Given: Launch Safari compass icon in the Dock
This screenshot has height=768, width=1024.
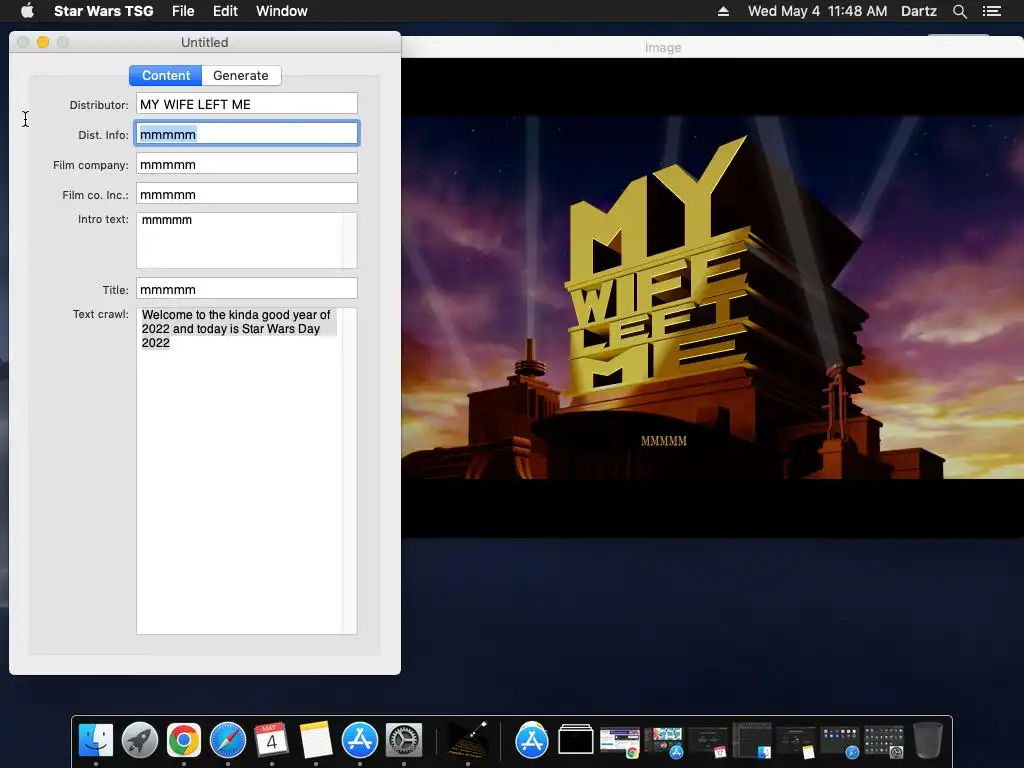Looking at the screenshot, I should 228,740.
